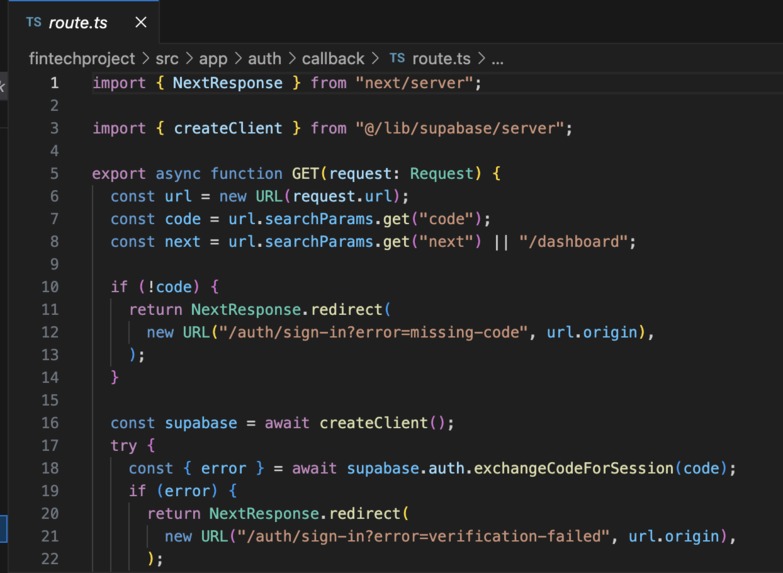
Task: Open the src breadcrumb segment
Action: click(x=167, y=59)
